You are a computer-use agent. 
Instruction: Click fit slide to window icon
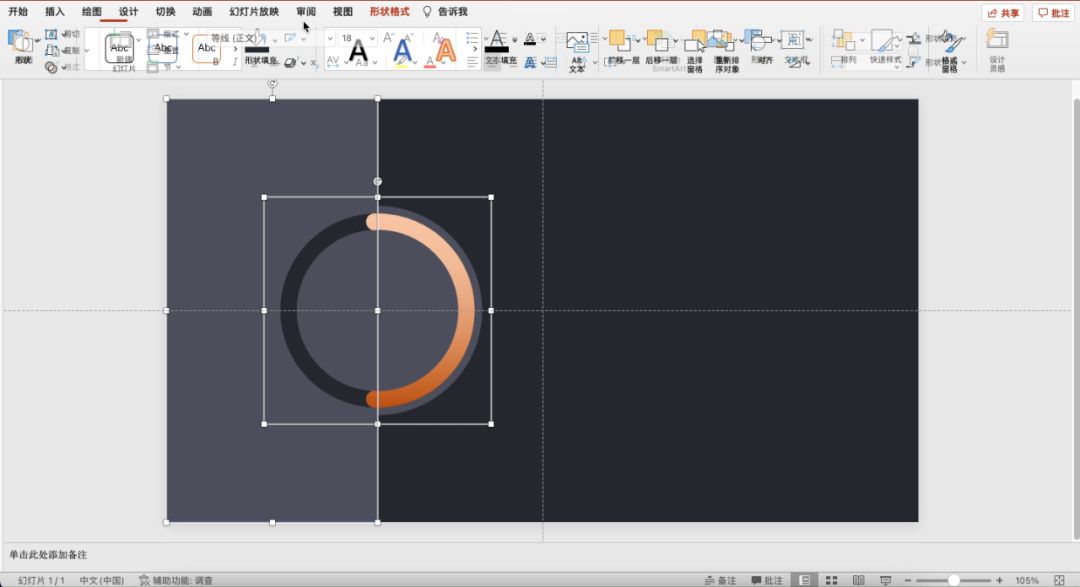(x=1059, y=581)
